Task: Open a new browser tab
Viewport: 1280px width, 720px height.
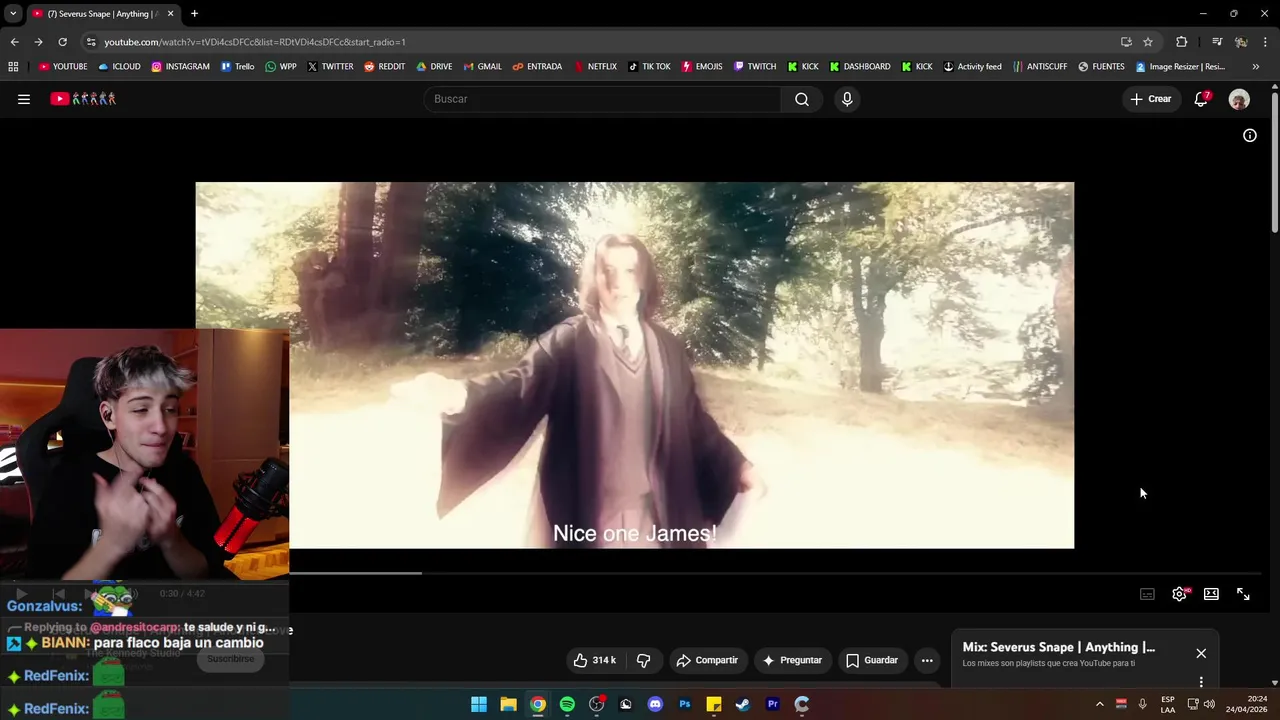Action: click(194, 14)
